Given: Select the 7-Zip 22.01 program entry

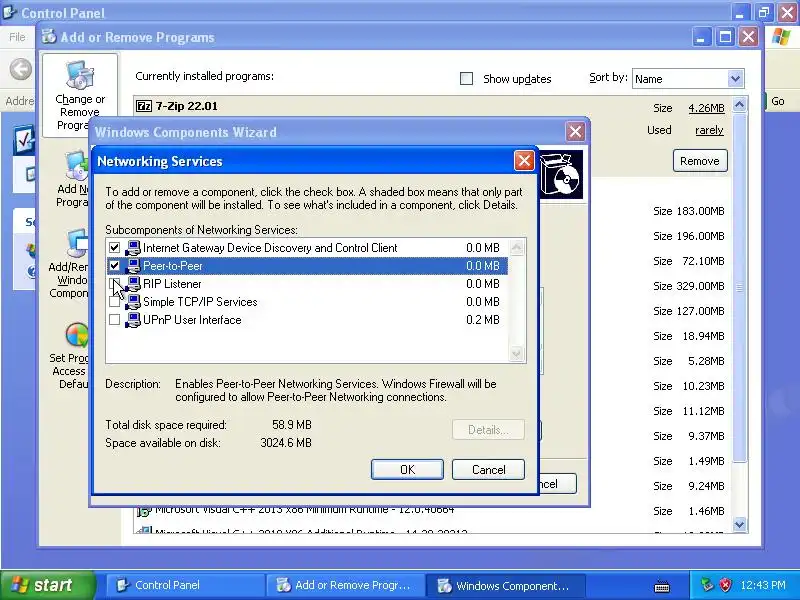Looking at the screenshot, I should click(x=187, y=106).
